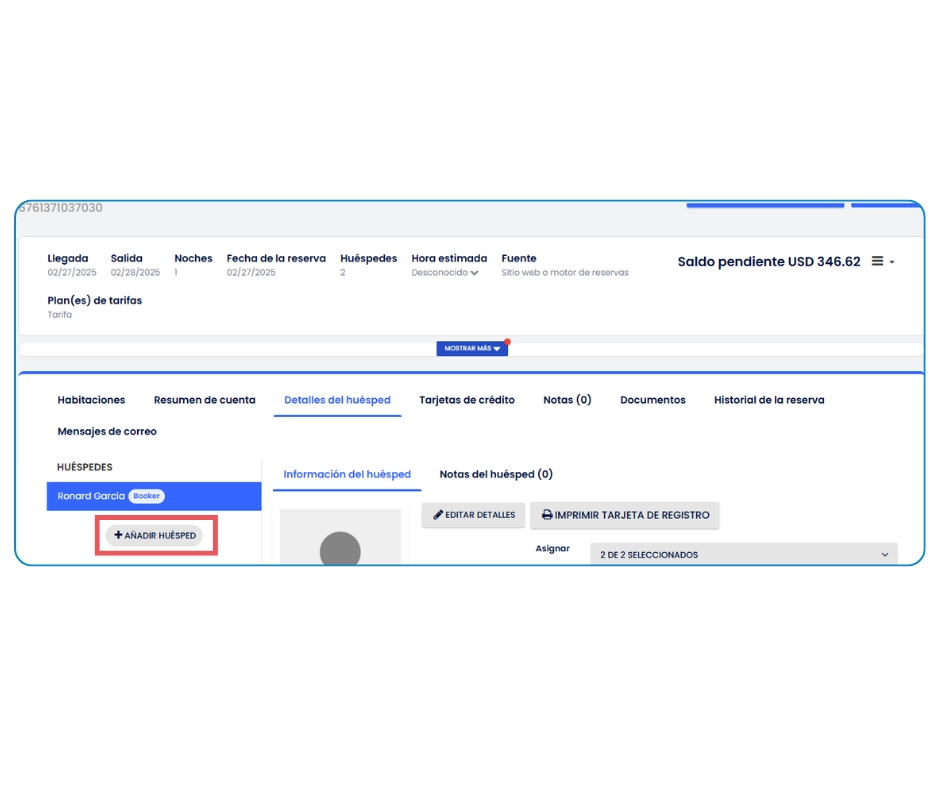Select guest Ronard Garcia in the Huéspedes list
Screen dimensions: 940x788
[x=91, y=496]
